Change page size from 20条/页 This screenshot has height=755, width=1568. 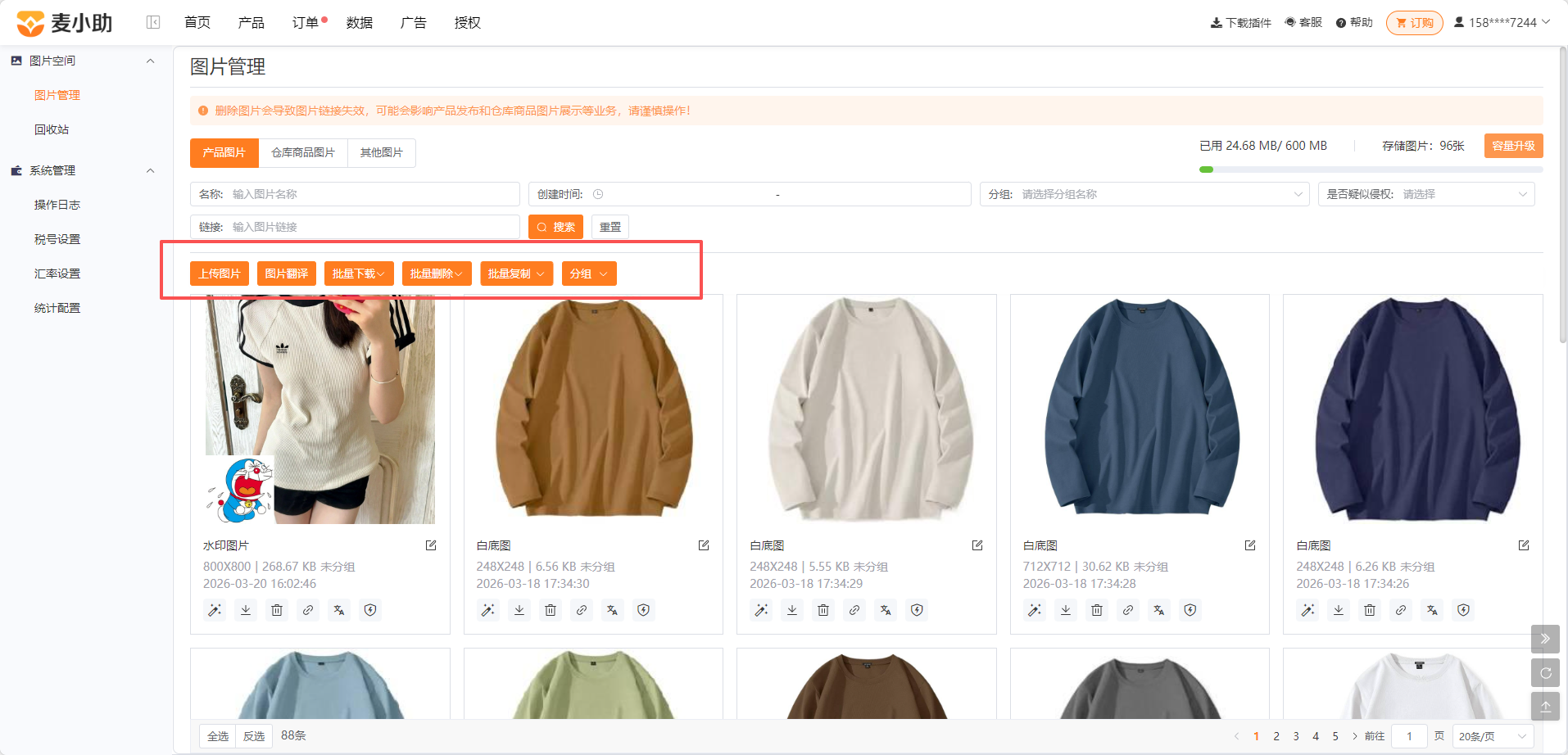tap(1493, 736)
